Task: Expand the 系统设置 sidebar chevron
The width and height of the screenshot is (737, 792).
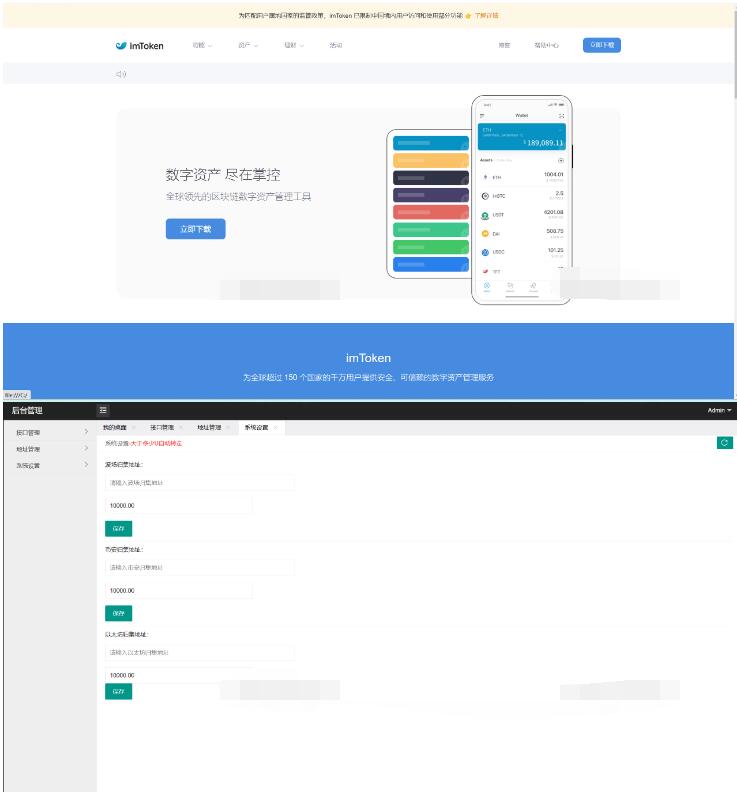Action: [x=86, y=464]
